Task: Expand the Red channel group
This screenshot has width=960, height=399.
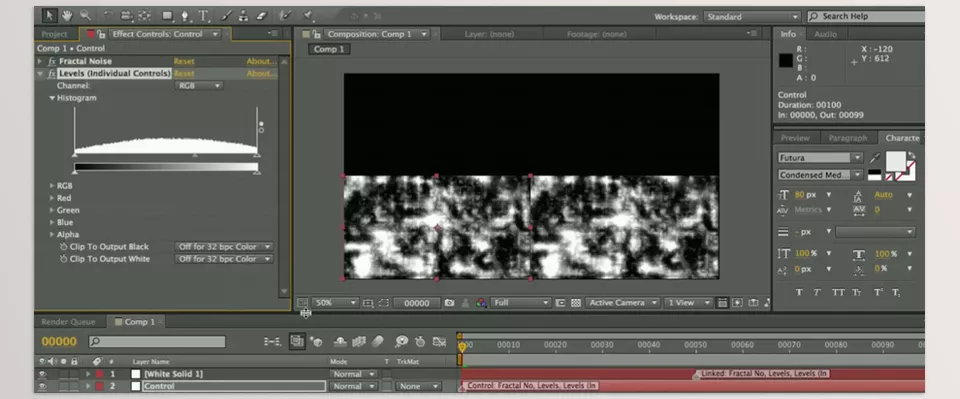Action: 52,198
